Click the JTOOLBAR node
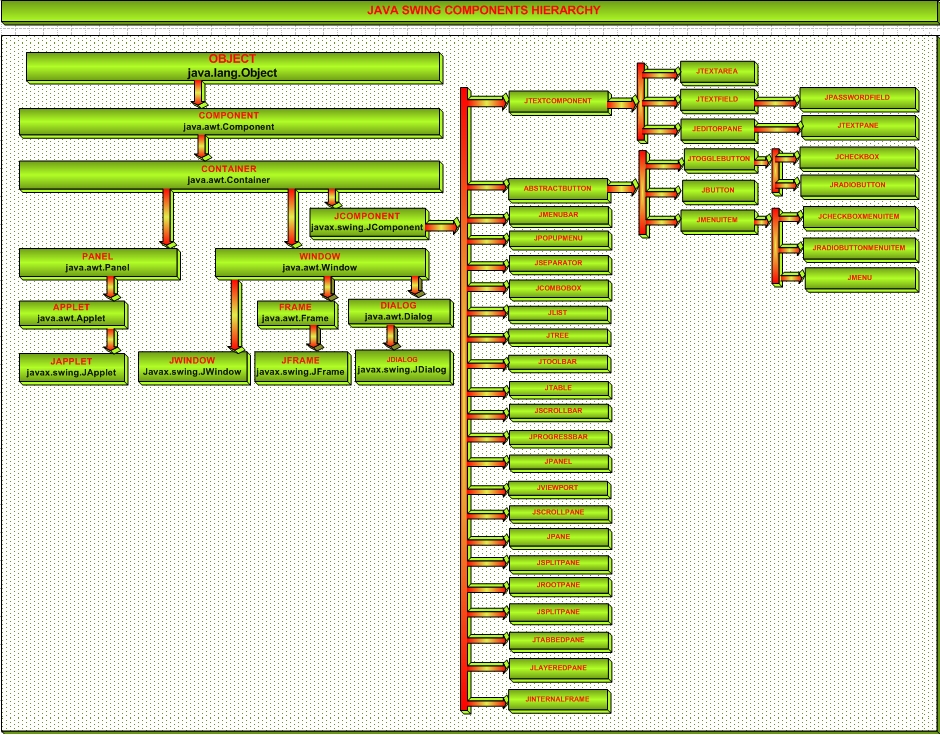 [559, 363]
